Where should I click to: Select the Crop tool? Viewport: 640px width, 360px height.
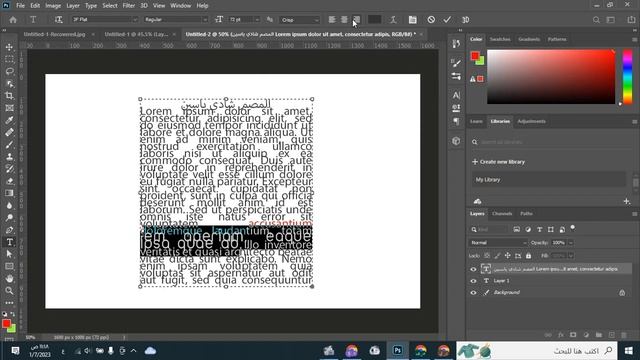coord(9,96)
